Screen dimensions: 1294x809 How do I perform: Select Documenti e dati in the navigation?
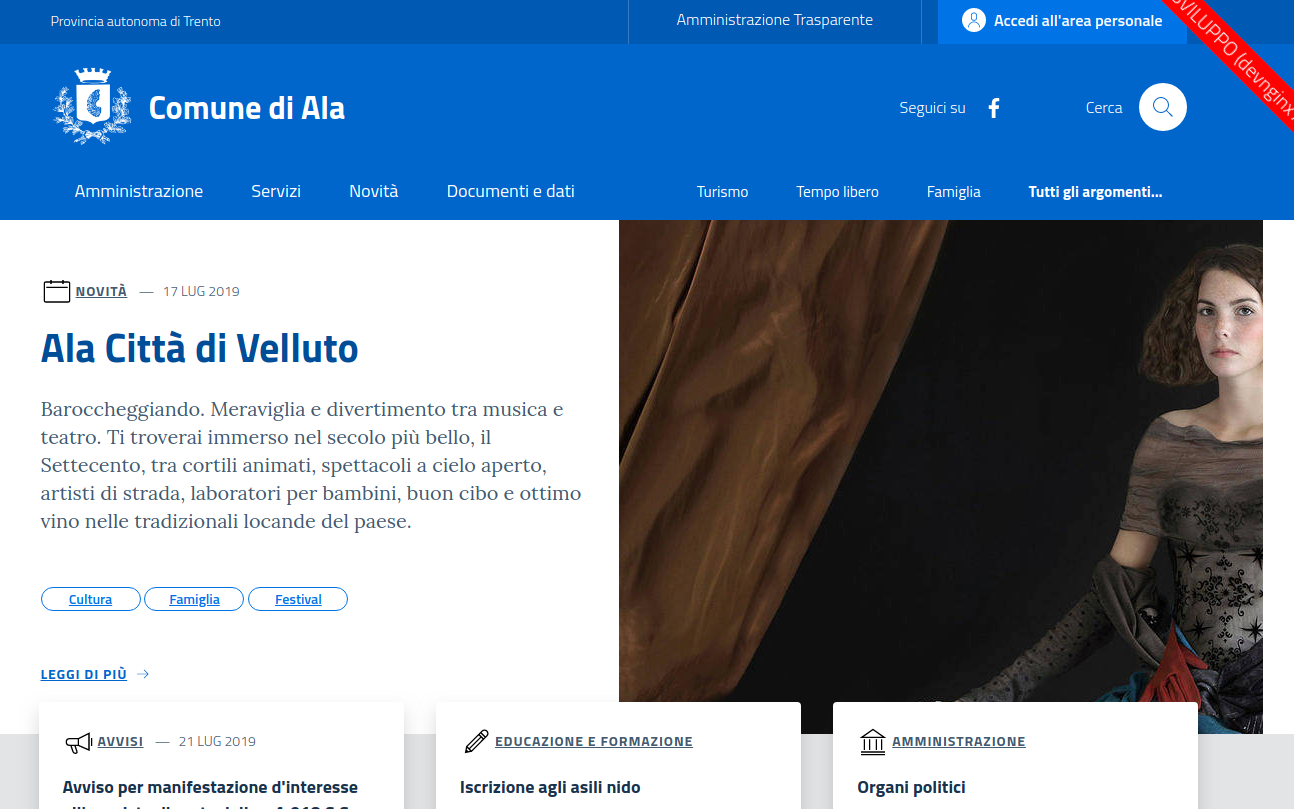pyautogui.click(x=511, y=191)
